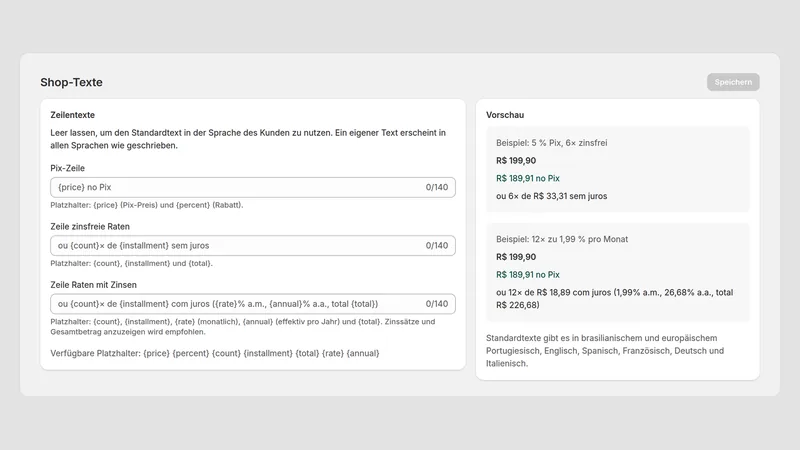
Task: Focus the Pix-Zeile input field
Action: click(x=253, y=187)
